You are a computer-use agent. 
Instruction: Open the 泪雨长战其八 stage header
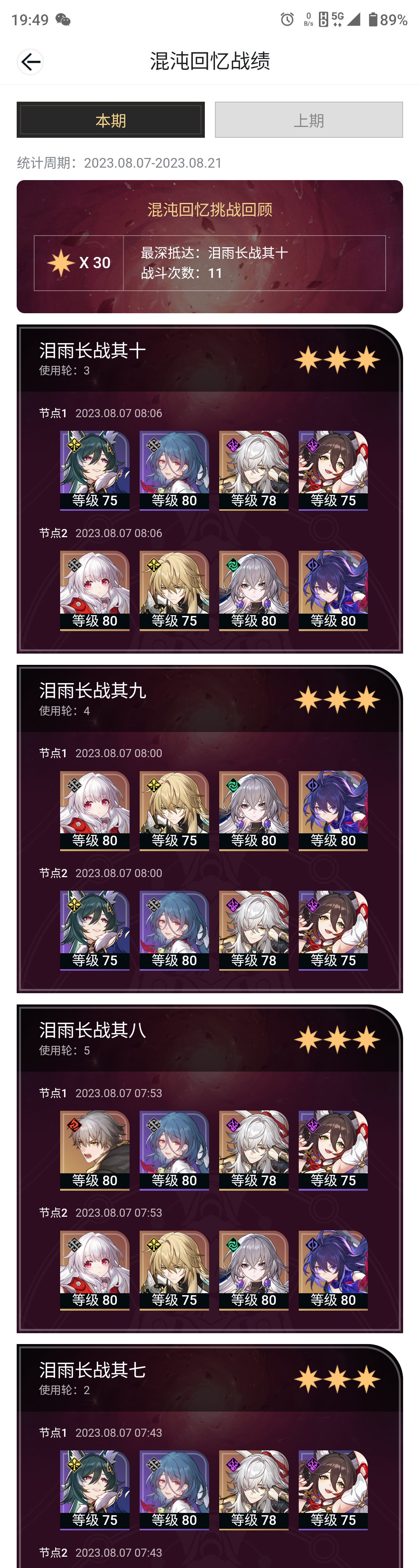coord(209,1039)
